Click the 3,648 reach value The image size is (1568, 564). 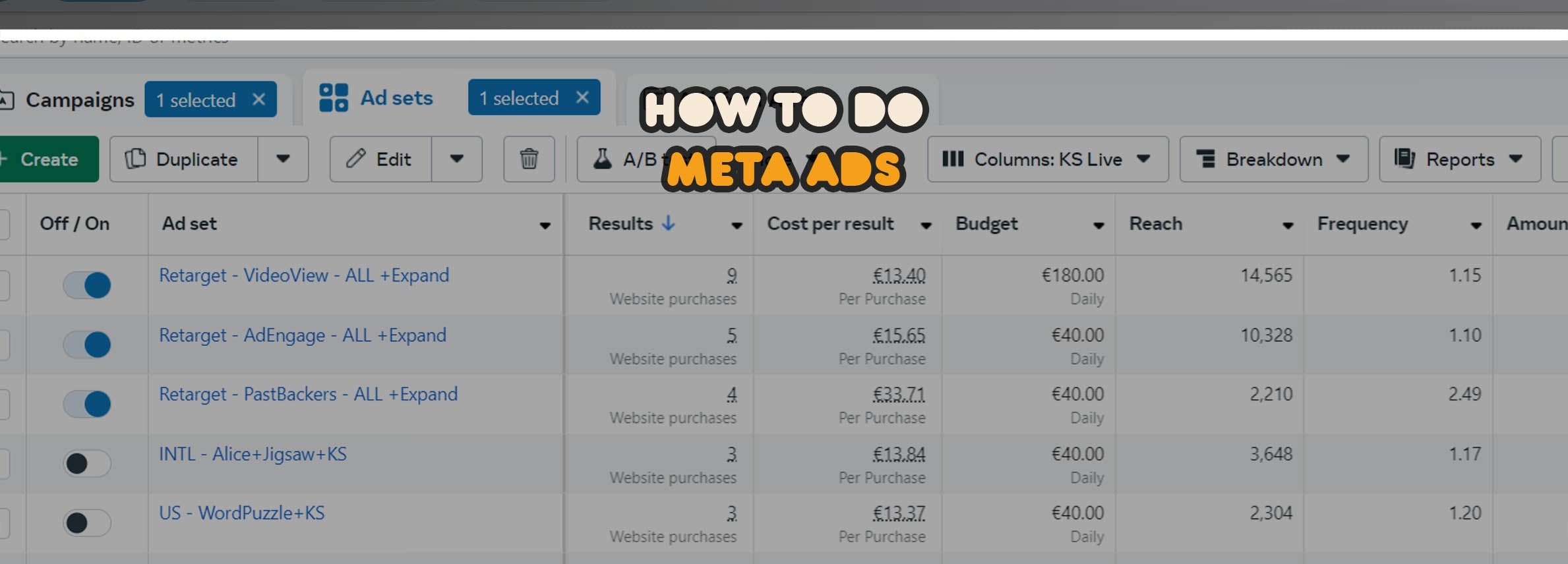click(1271, 454)
